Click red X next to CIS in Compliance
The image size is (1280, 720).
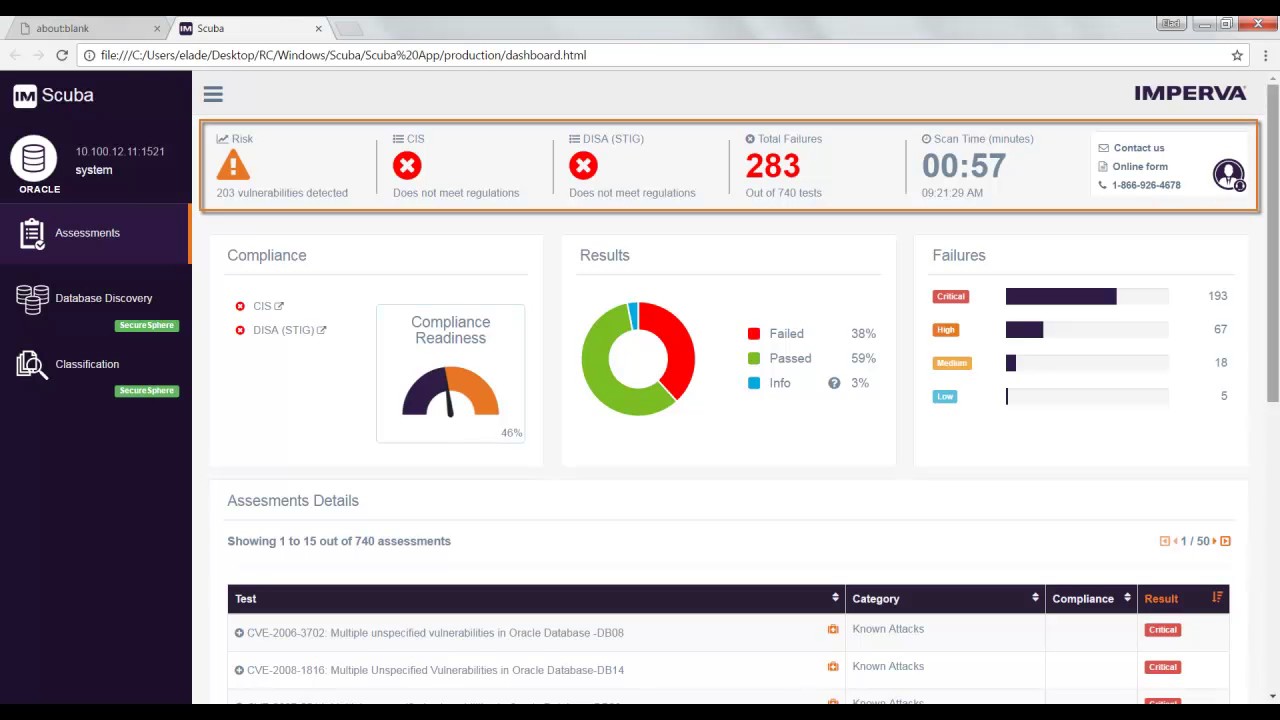coord(240,306)
